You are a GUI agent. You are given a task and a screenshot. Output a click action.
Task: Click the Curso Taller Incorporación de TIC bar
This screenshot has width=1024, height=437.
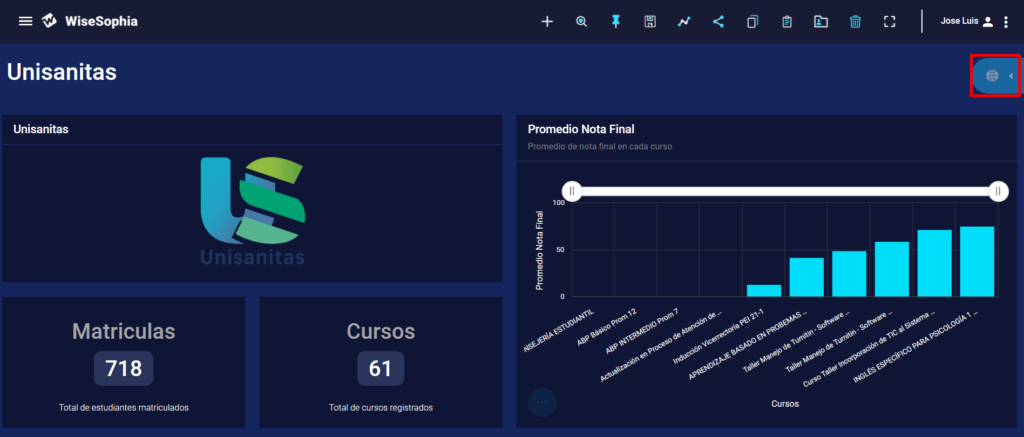click(x=934, y=263)
